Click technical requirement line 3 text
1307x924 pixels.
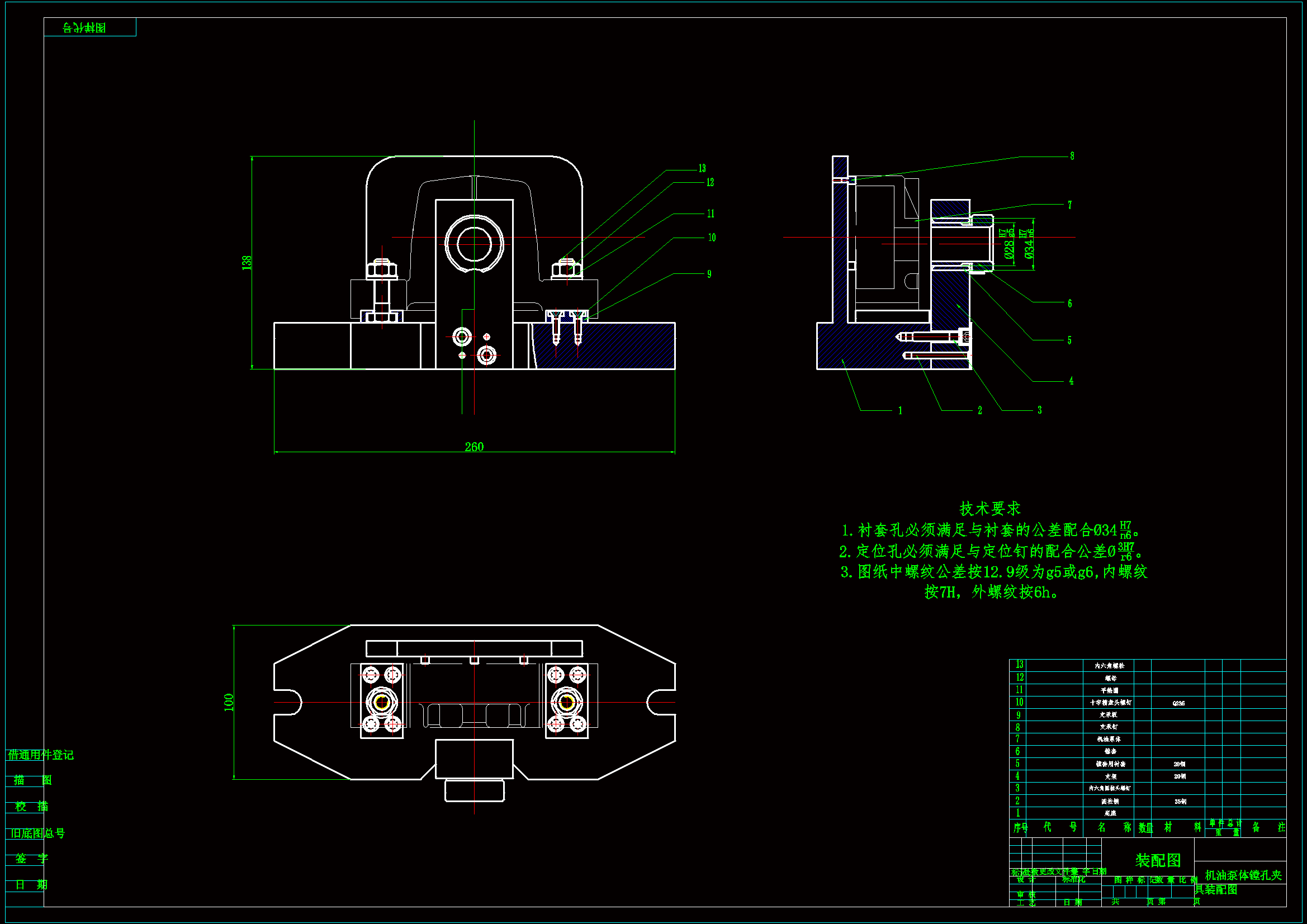[993, 572]
